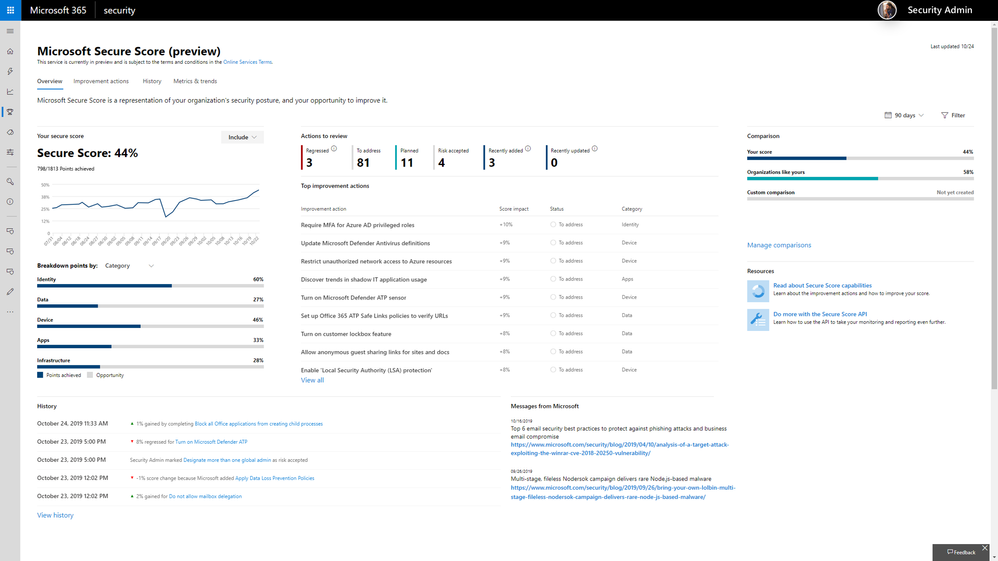998x561 pixels.
Task: Select status radio for Discover trends in shadow IT
Action: [553, 279]
